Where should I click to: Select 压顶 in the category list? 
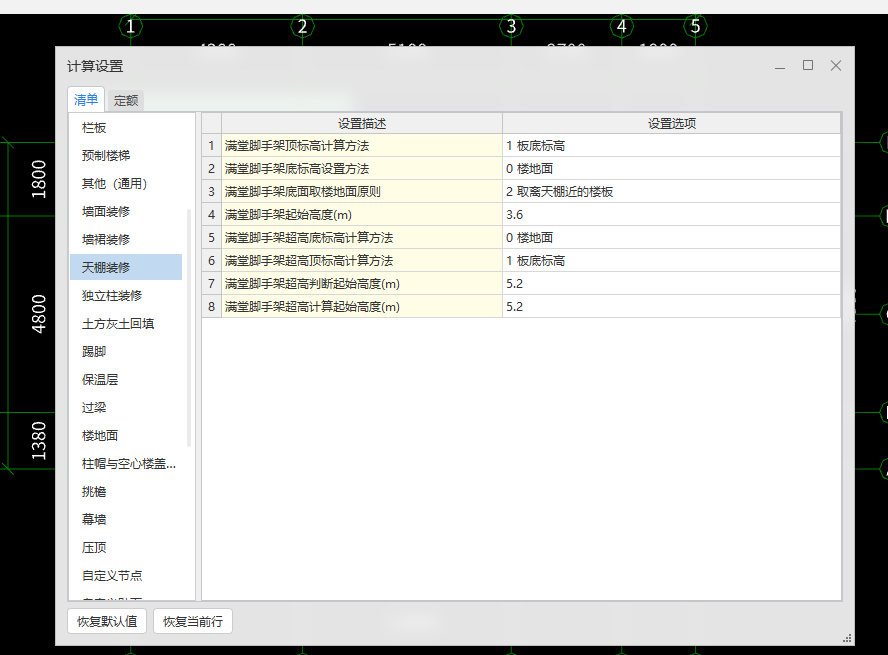(x=126, y=547)
